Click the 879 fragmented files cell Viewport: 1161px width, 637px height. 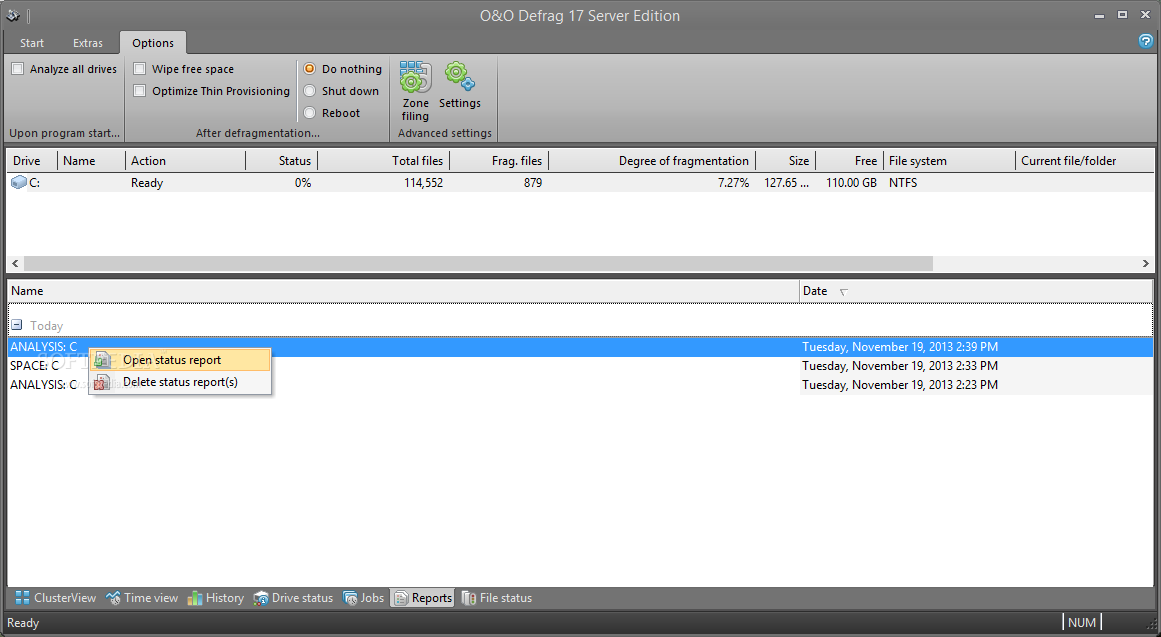(533, 182)
